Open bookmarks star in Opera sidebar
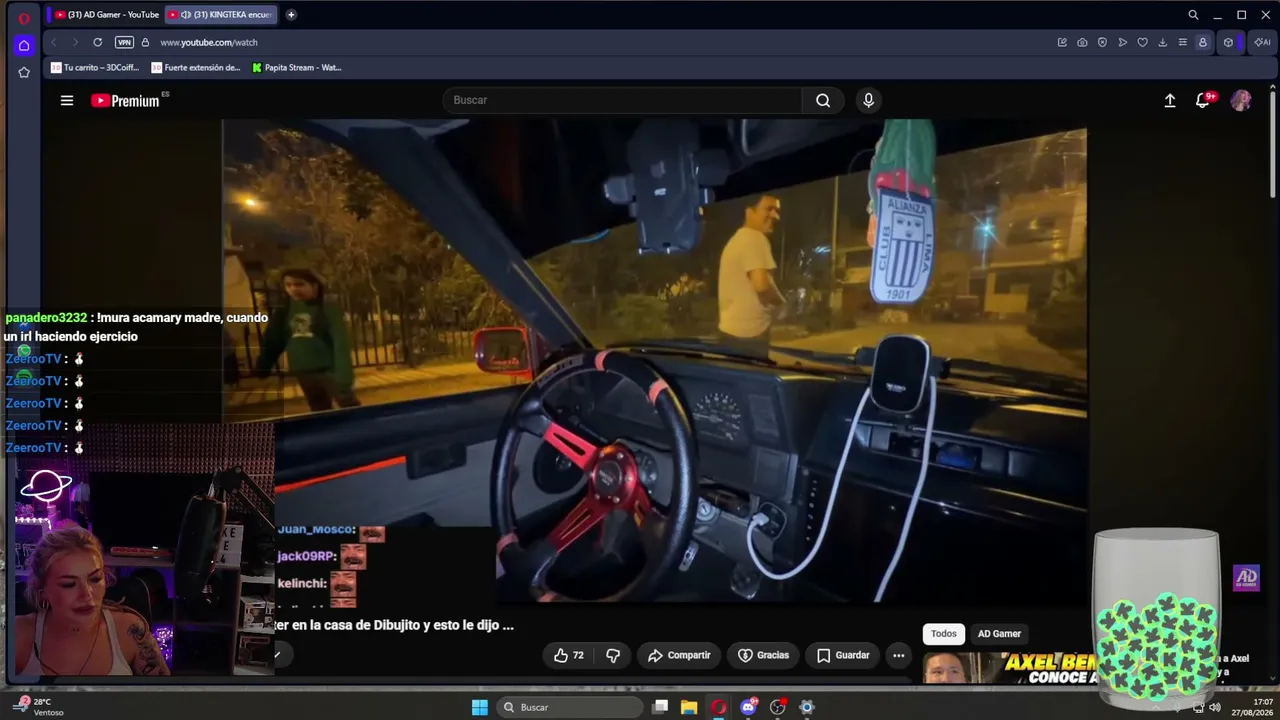 [24, 72]
